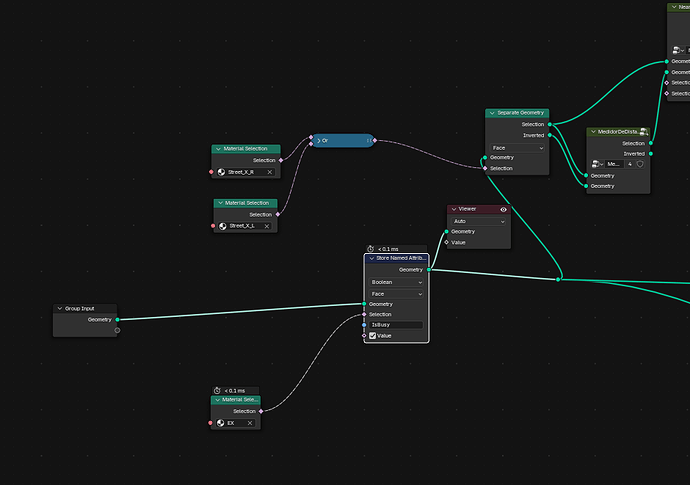Viewport: 690px width, 485px height.
Task: Select the Viewer node title
Action: click(467, 209)
